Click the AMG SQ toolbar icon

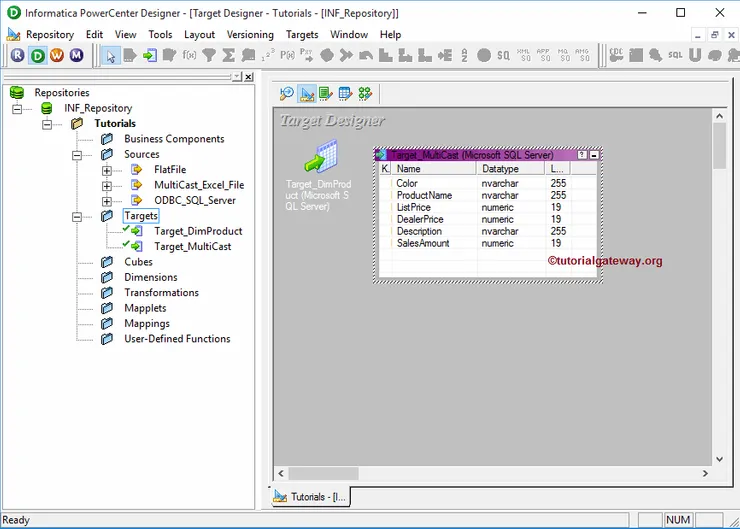pos(582,55)
